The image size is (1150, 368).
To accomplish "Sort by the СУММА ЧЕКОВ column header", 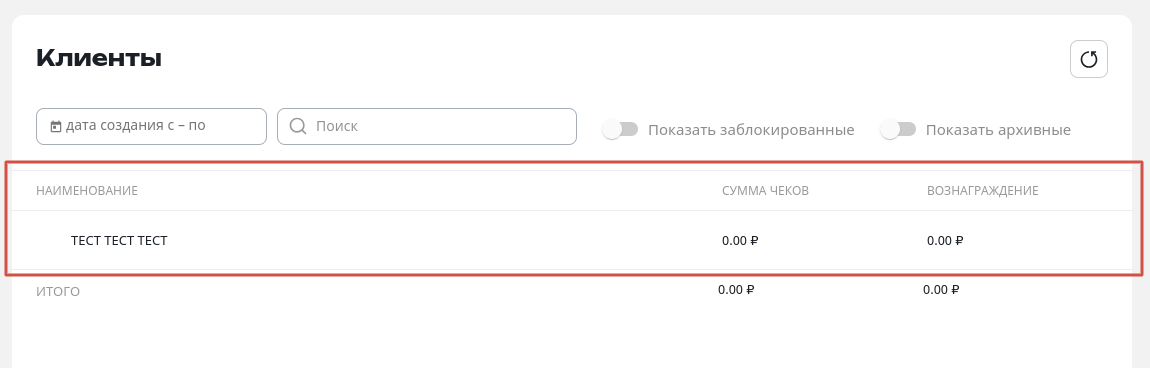I will click(765, 191).
